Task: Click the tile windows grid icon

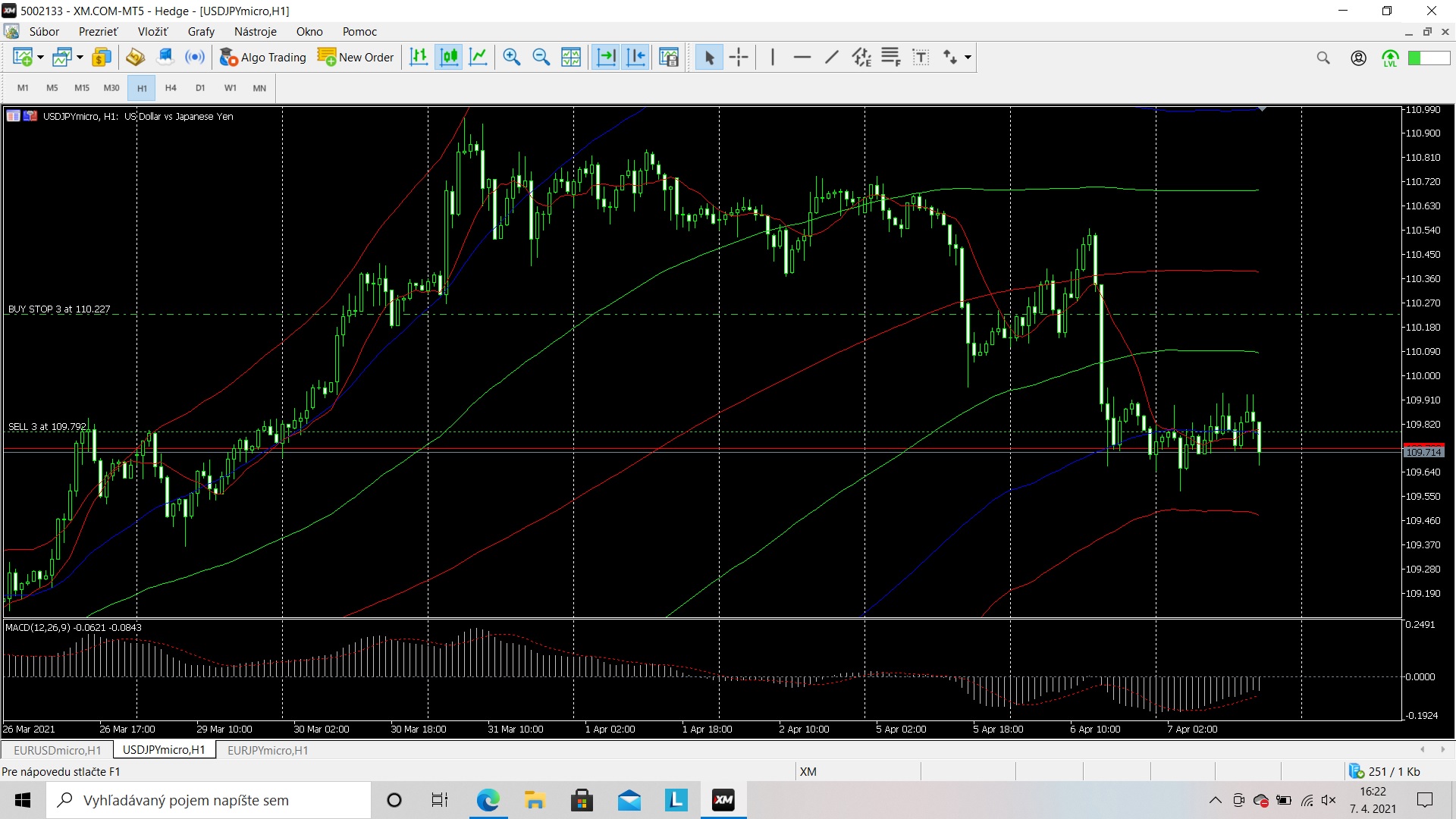Action: [571, 57]
